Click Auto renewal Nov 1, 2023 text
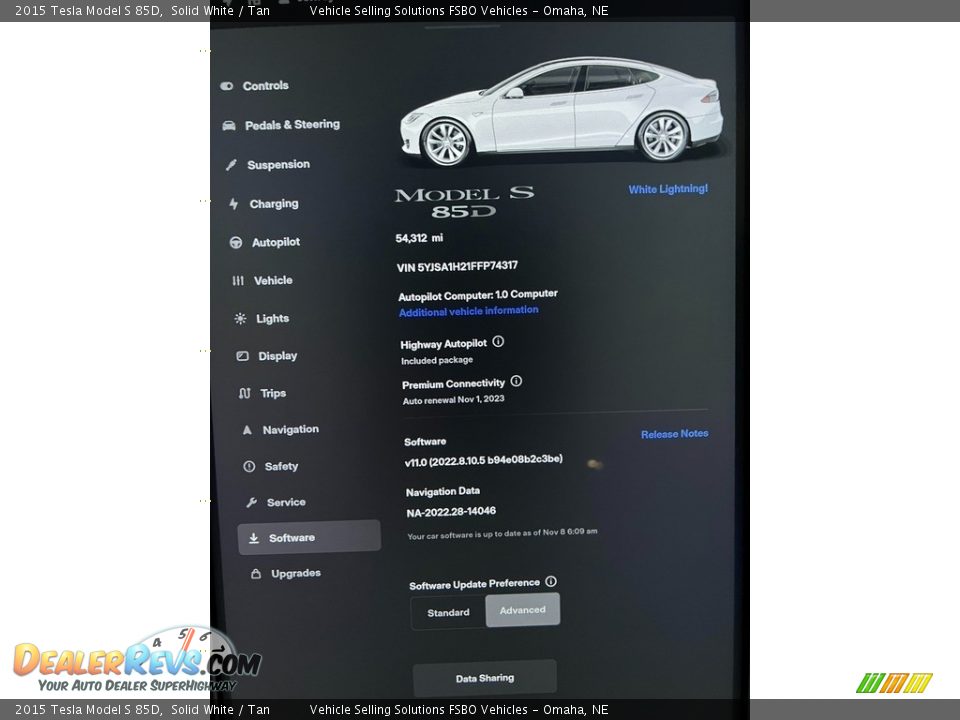 point(454,400)
